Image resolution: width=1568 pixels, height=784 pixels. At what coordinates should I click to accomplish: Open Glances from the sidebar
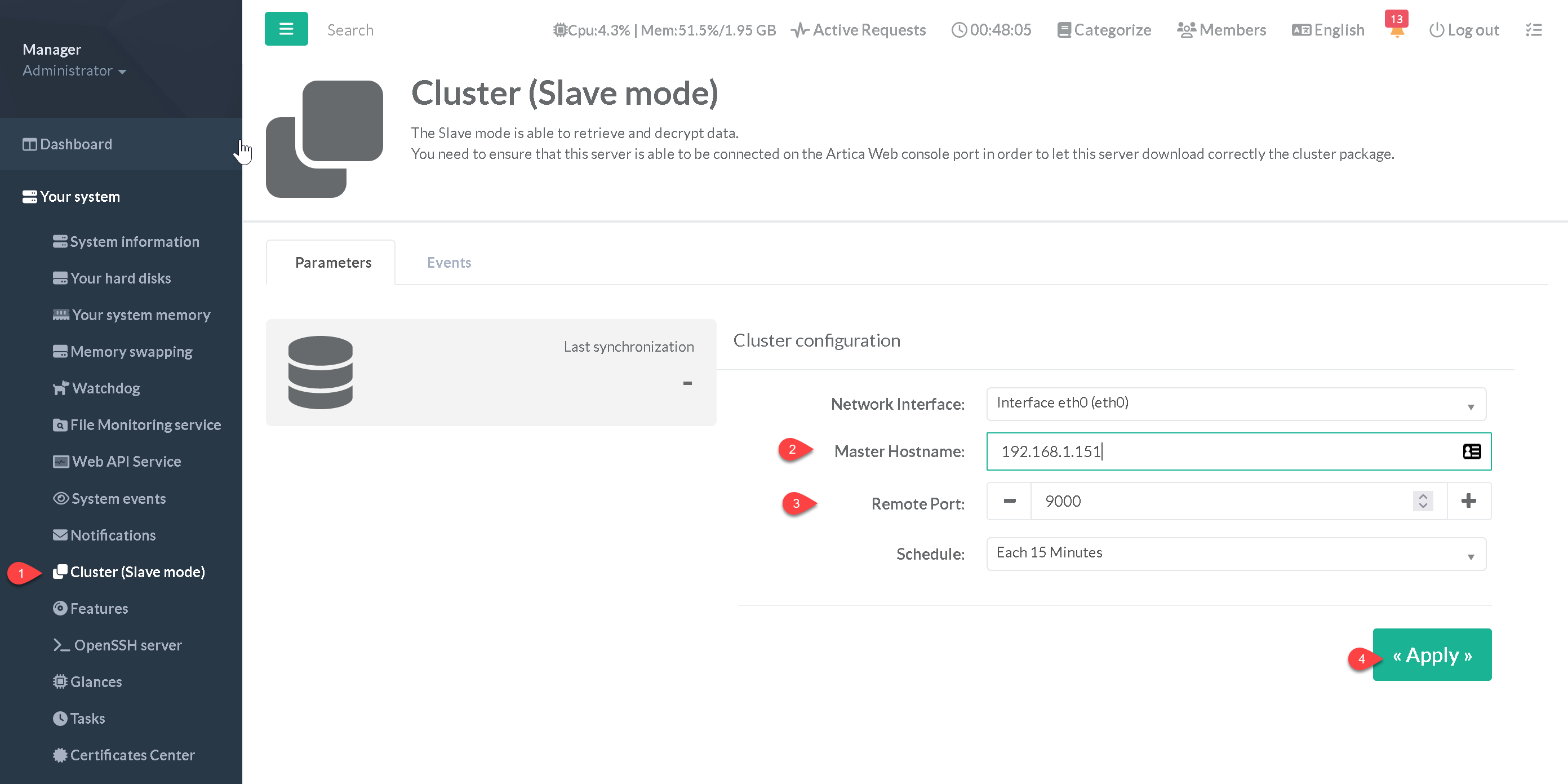(96, 682)
